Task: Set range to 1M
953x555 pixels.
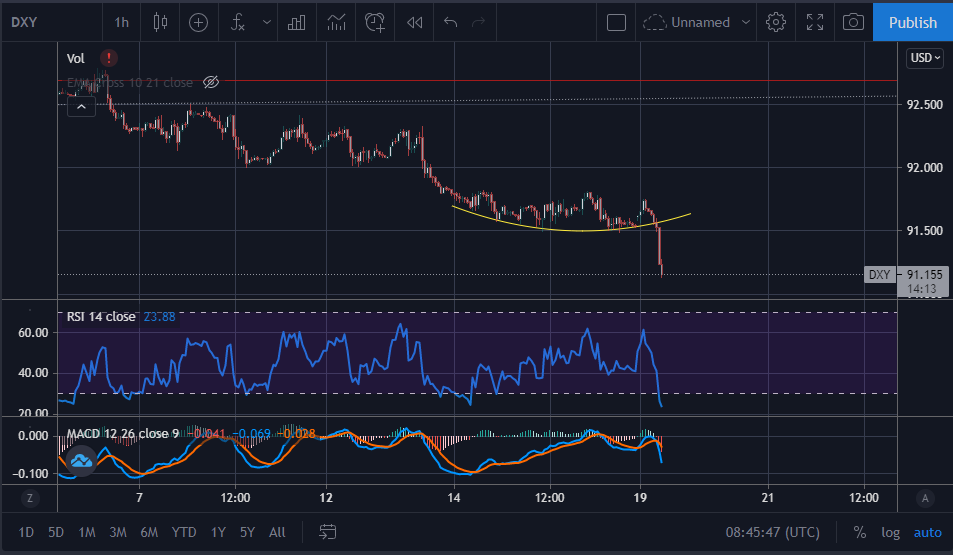Action: [87, 533]
